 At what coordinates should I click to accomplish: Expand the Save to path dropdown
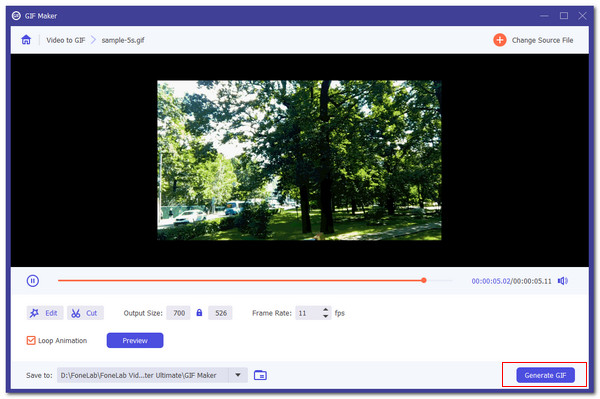238,375
